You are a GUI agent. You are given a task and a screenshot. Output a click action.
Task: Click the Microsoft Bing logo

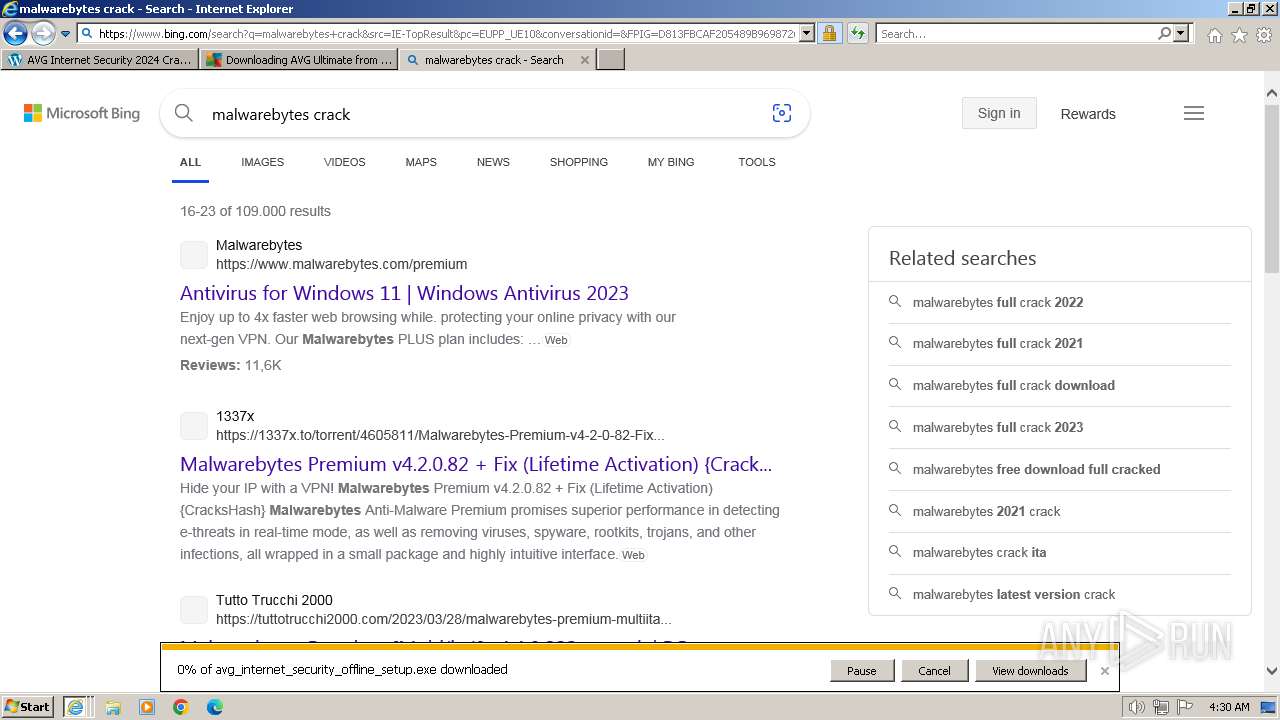82,114
